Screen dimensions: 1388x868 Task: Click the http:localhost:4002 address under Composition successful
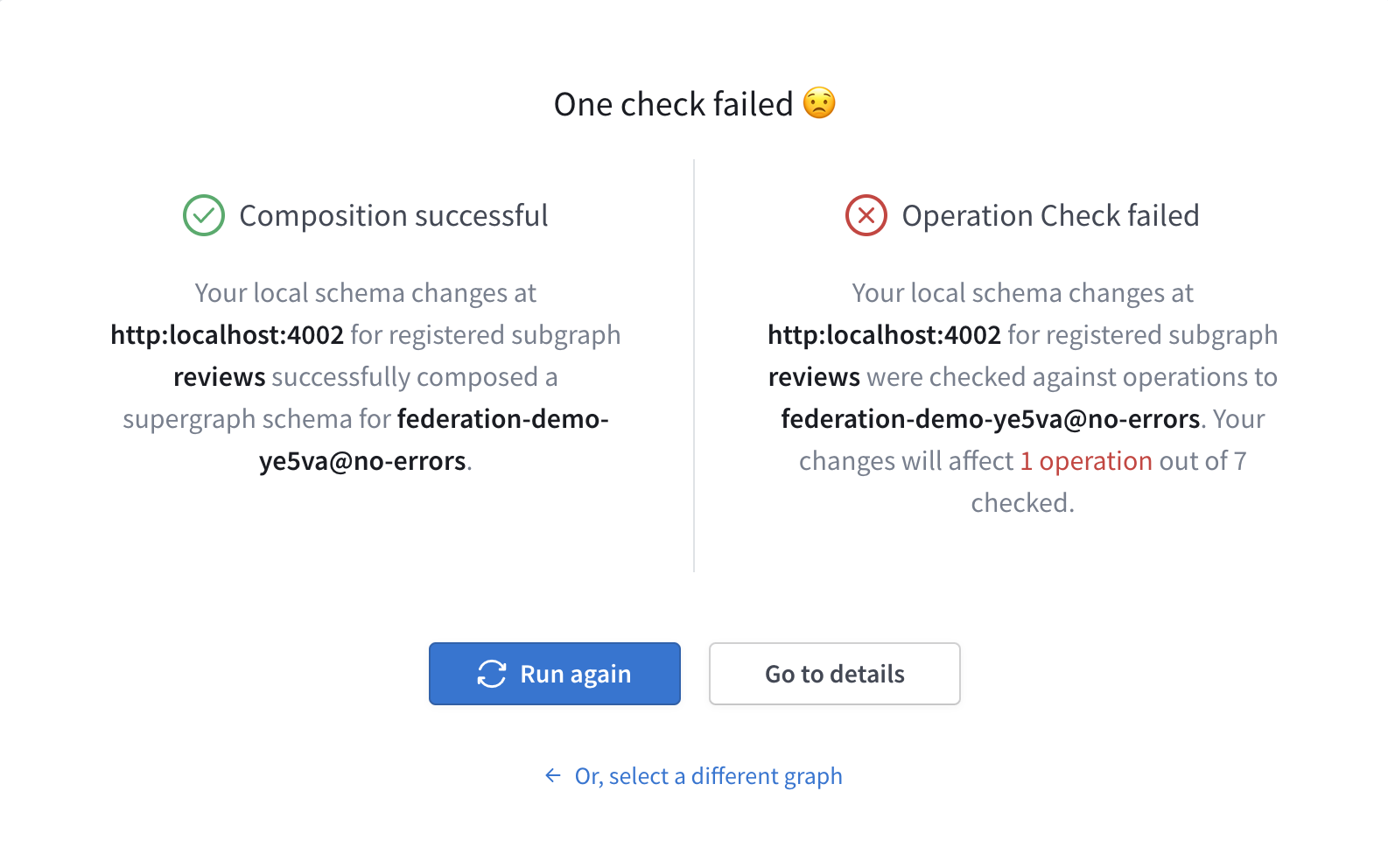click(227, 334)
